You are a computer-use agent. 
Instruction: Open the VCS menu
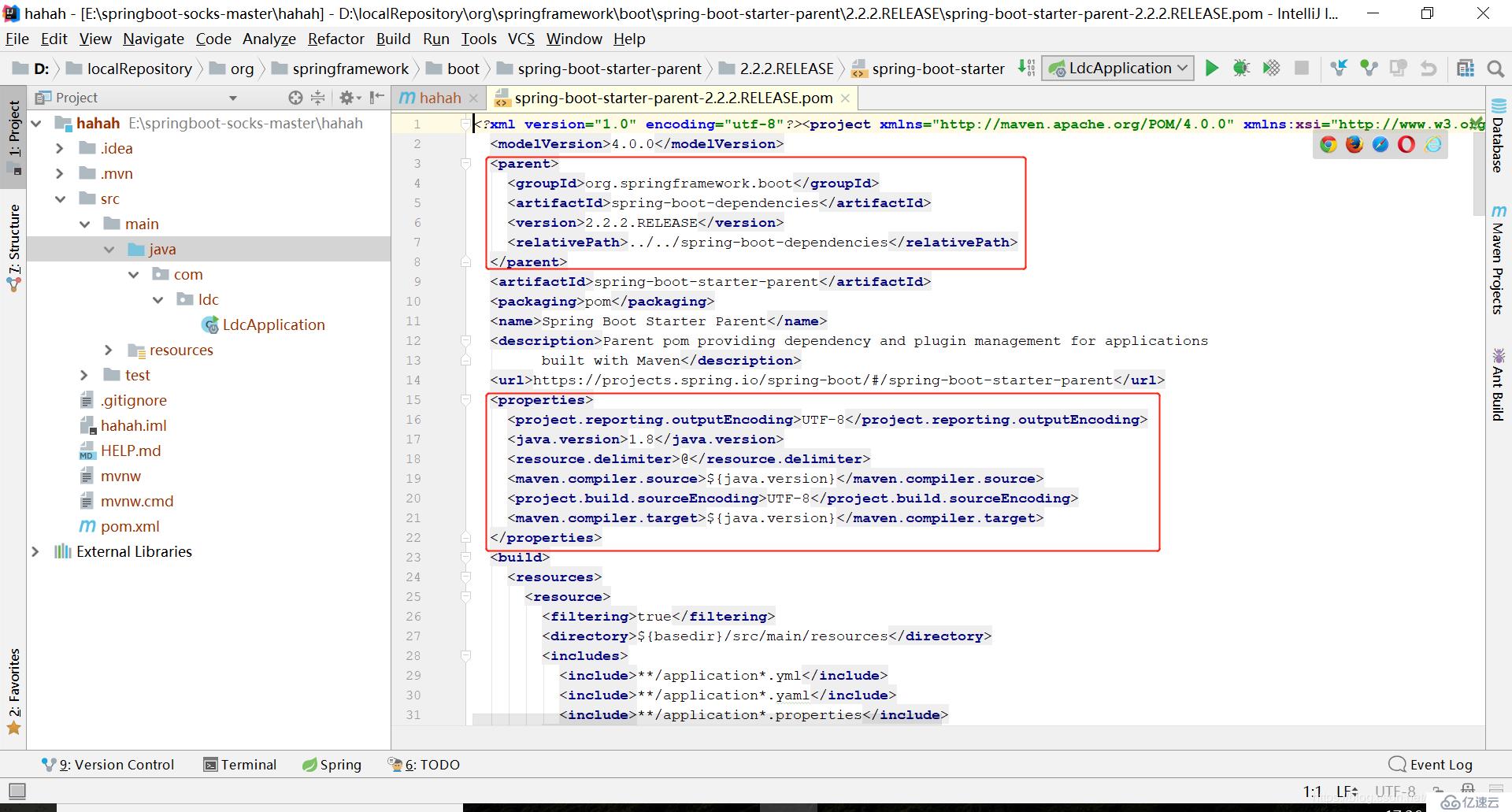tap(521, 39)
